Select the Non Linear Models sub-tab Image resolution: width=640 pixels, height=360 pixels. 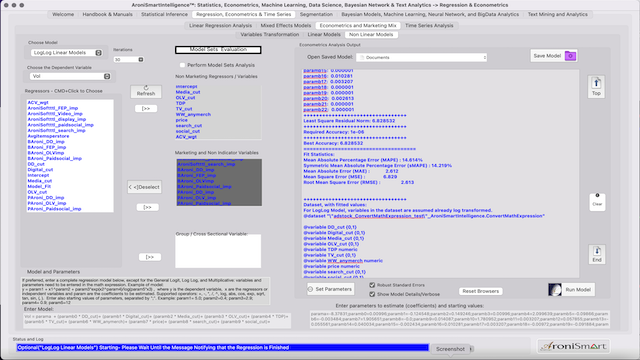click(371, 35)
